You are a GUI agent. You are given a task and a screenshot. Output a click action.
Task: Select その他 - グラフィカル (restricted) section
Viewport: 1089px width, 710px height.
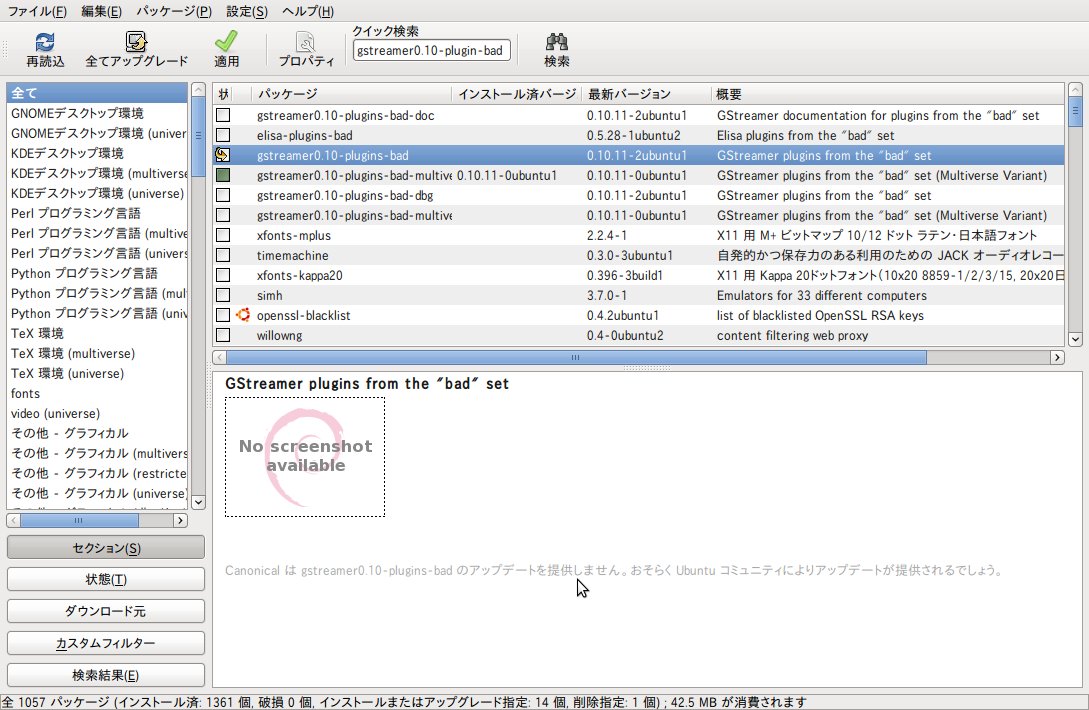pyautogui.click(x=97, y=474)
